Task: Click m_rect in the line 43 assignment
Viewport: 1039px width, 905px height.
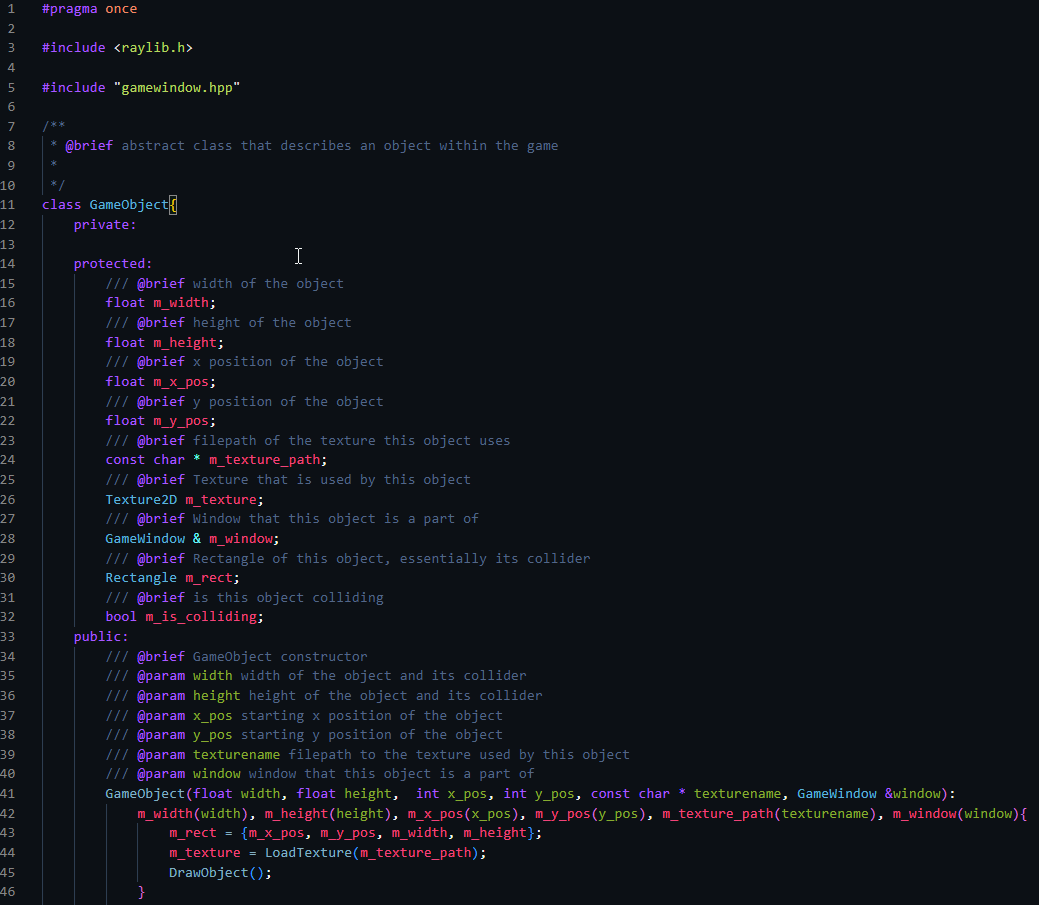Action: click(x=192, y=833)
